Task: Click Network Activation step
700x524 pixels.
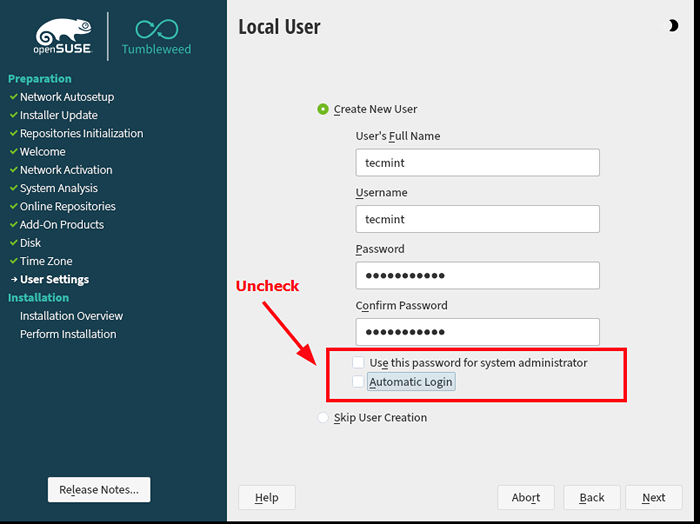Action: [x=66, y=170]
